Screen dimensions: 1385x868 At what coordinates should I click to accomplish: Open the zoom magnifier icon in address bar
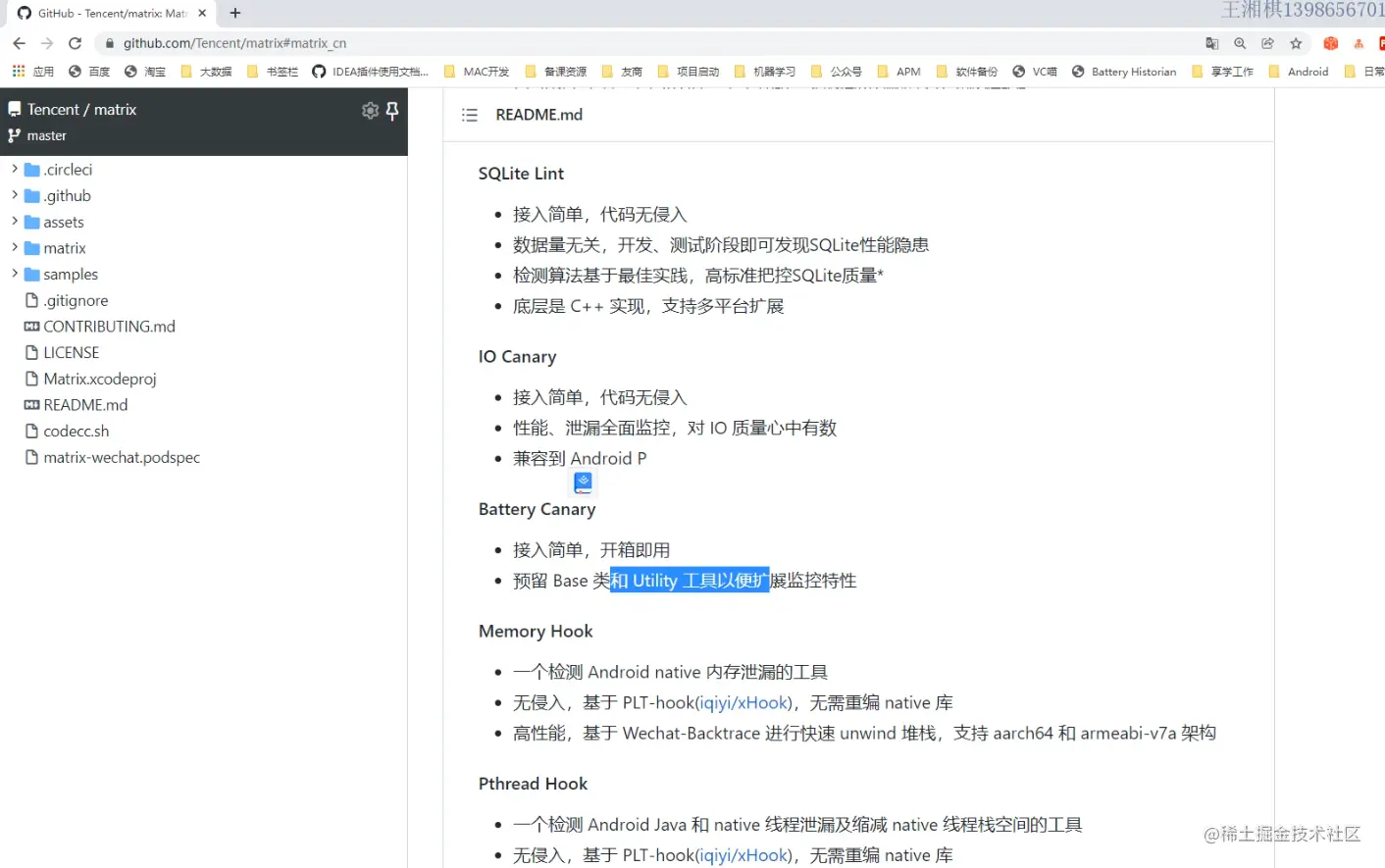coord(1240,43)
